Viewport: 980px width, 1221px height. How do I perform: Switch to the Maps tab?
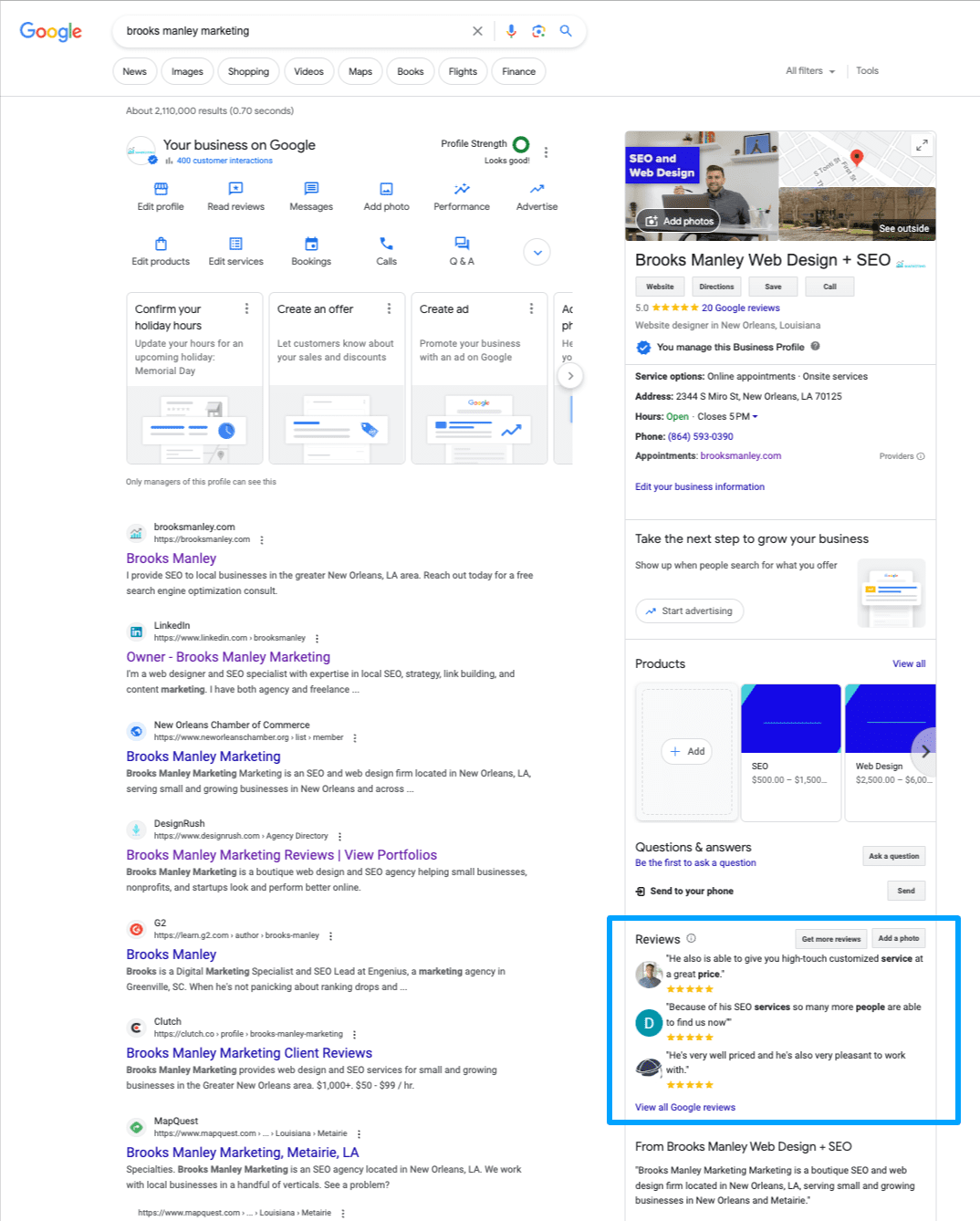[x=360, y=71]
